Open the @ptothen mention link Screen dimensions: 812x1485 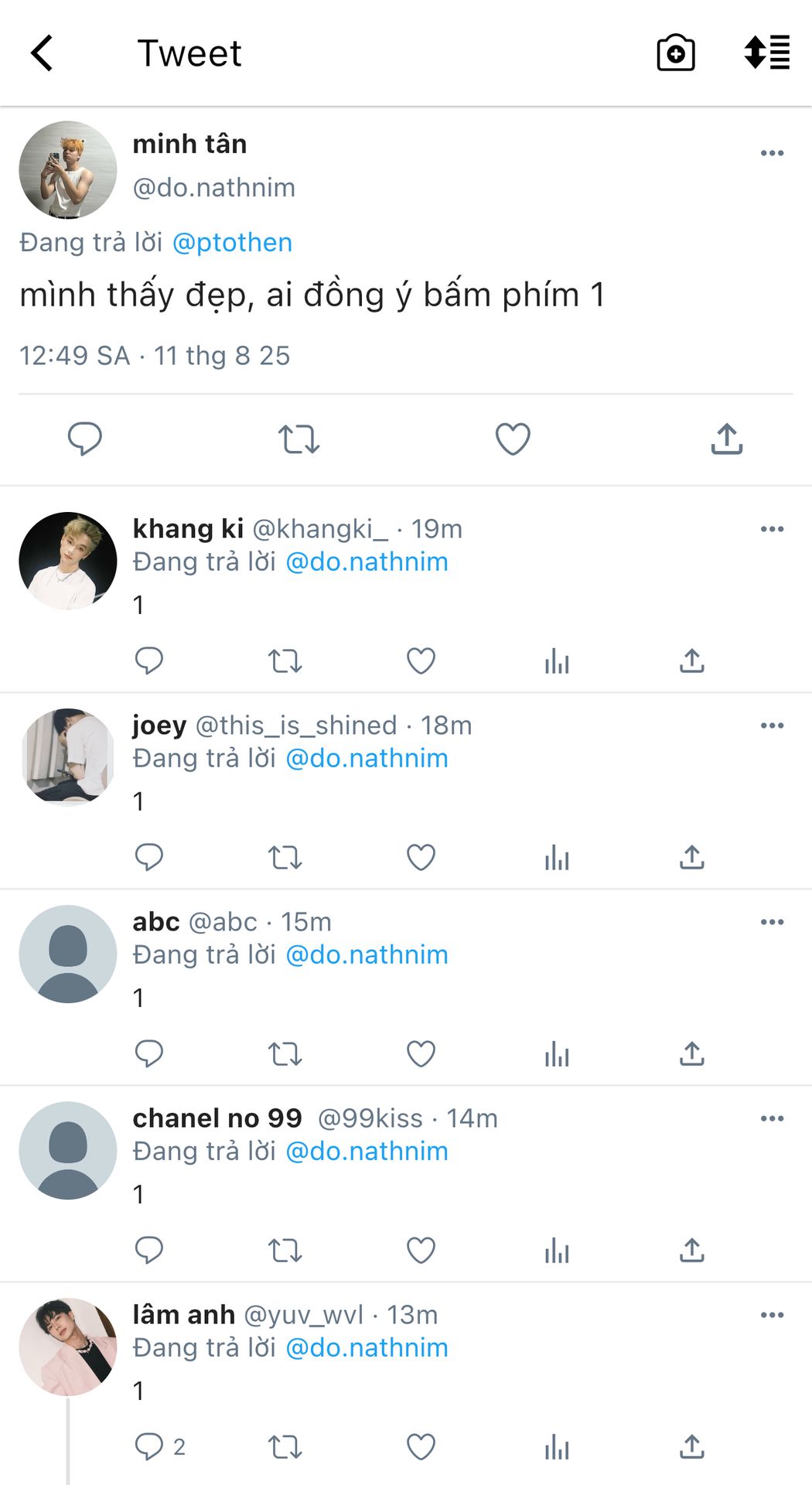tap(232, 243)
